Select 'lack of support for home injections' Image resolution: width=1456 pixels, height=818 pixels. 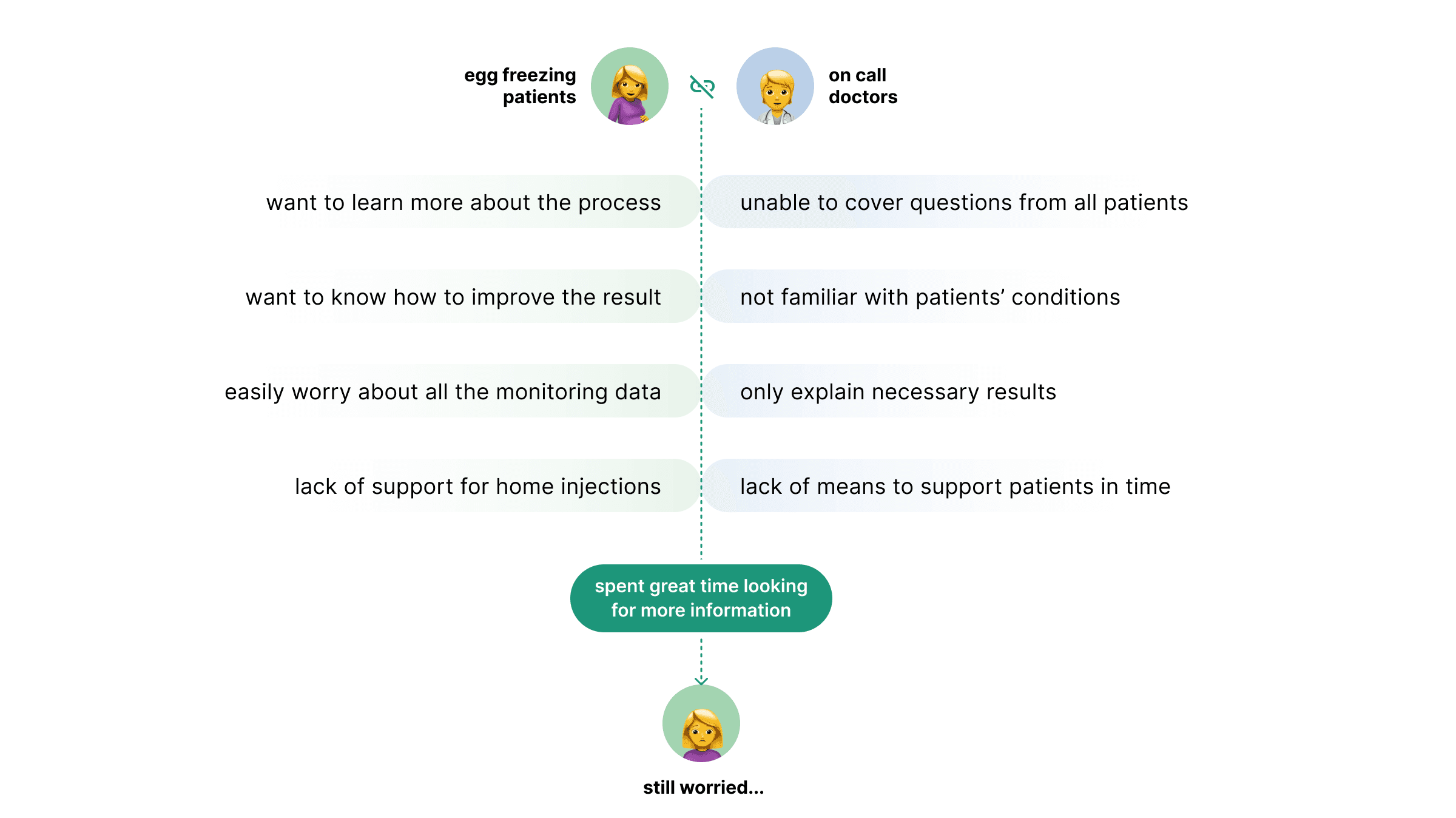[x=478, y=486]
